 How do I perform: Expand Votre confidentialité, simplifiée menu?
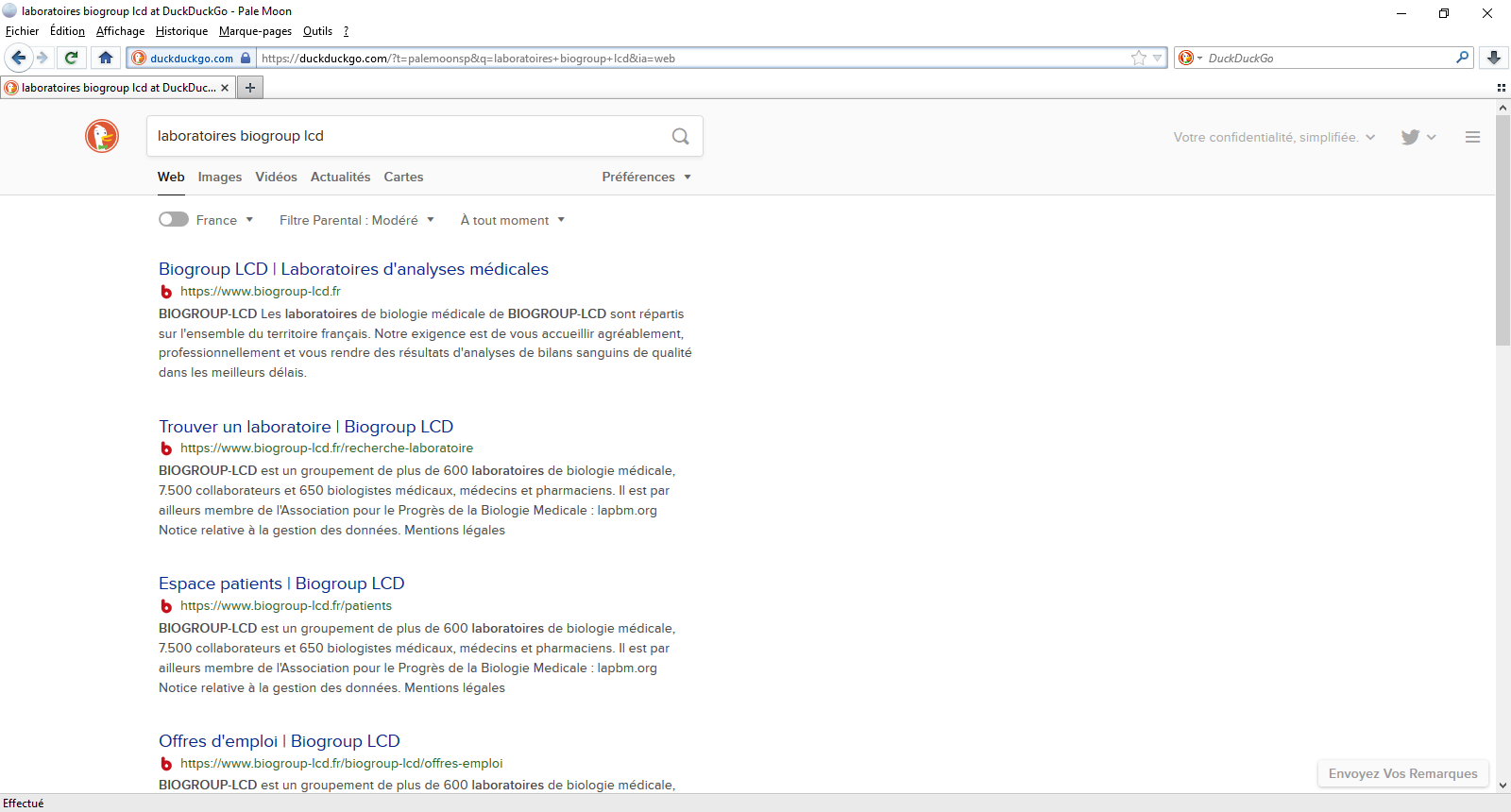coord(1274,137)
